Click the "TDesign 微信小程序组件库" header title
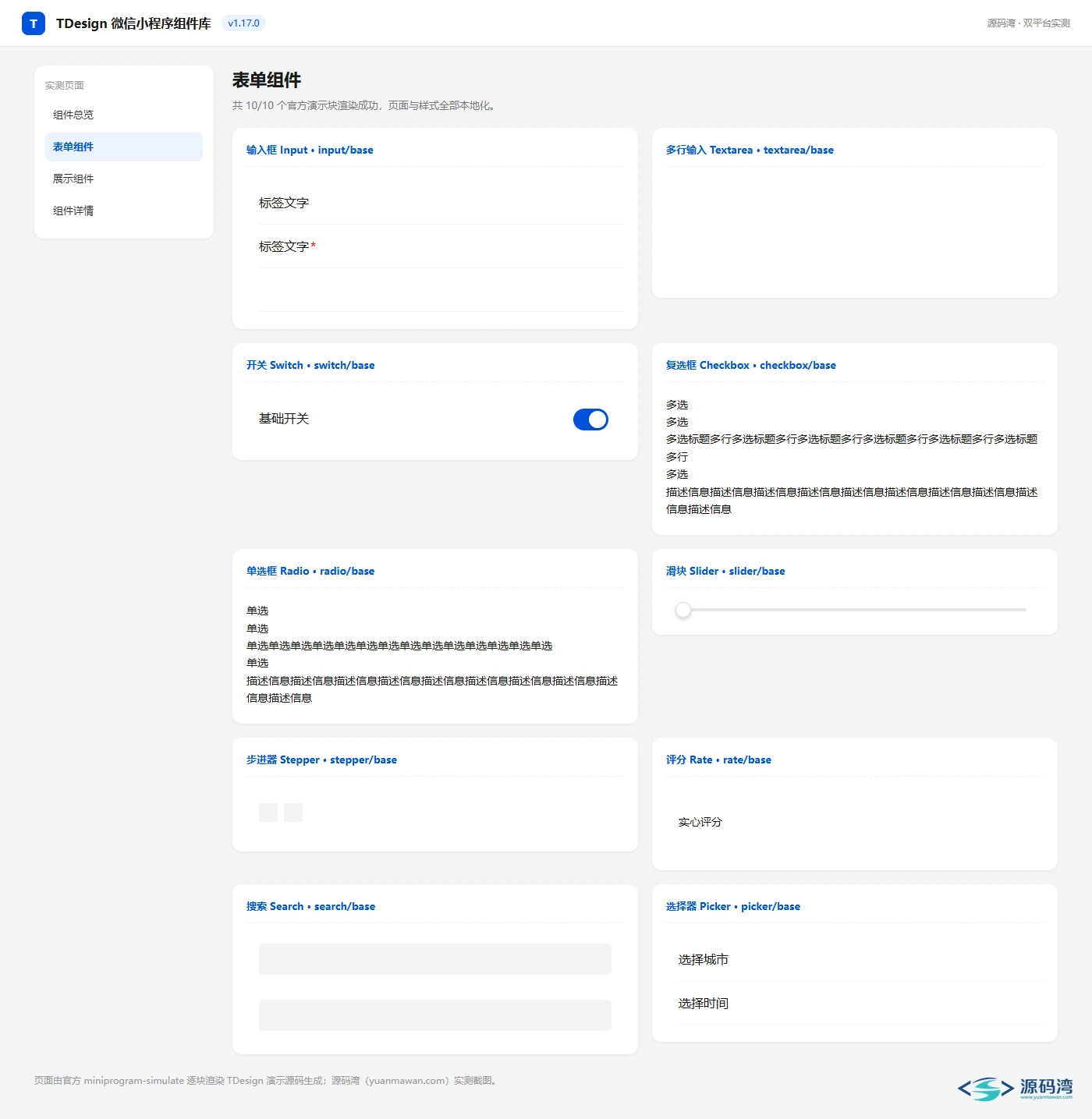The image size is (1092, 1119). click(x=133, y=23)
